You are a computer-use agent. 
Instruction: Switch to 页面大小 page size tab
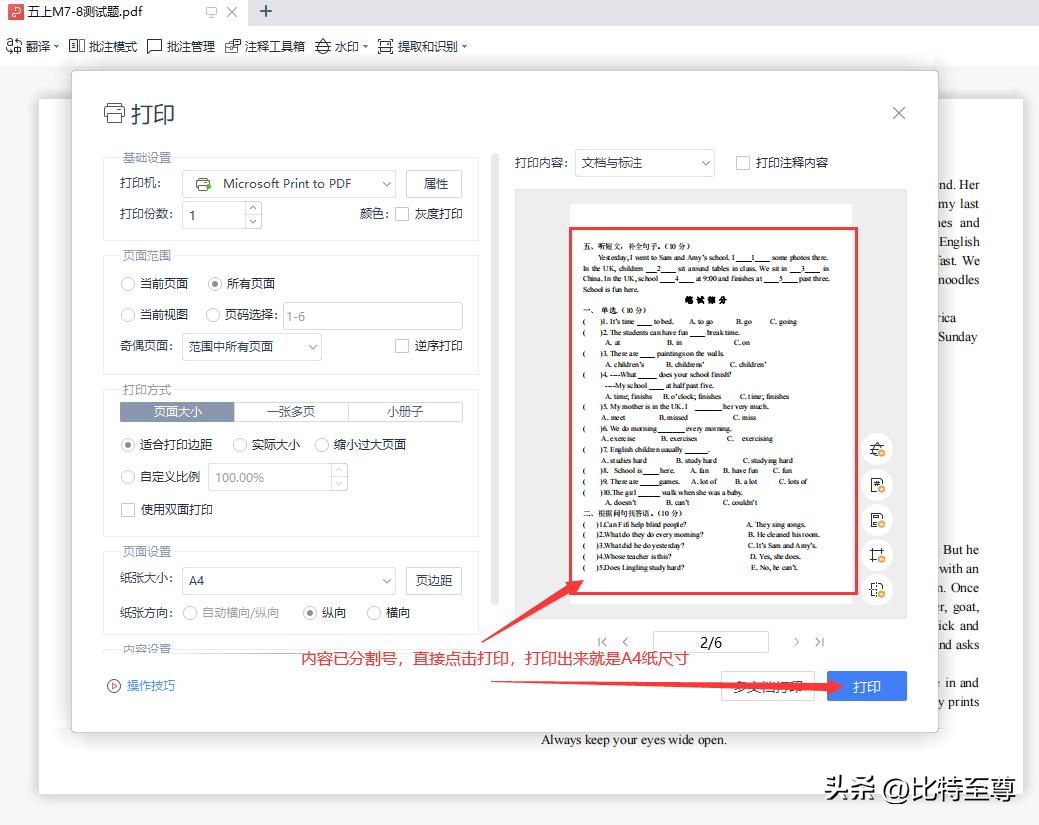(177, 412)
